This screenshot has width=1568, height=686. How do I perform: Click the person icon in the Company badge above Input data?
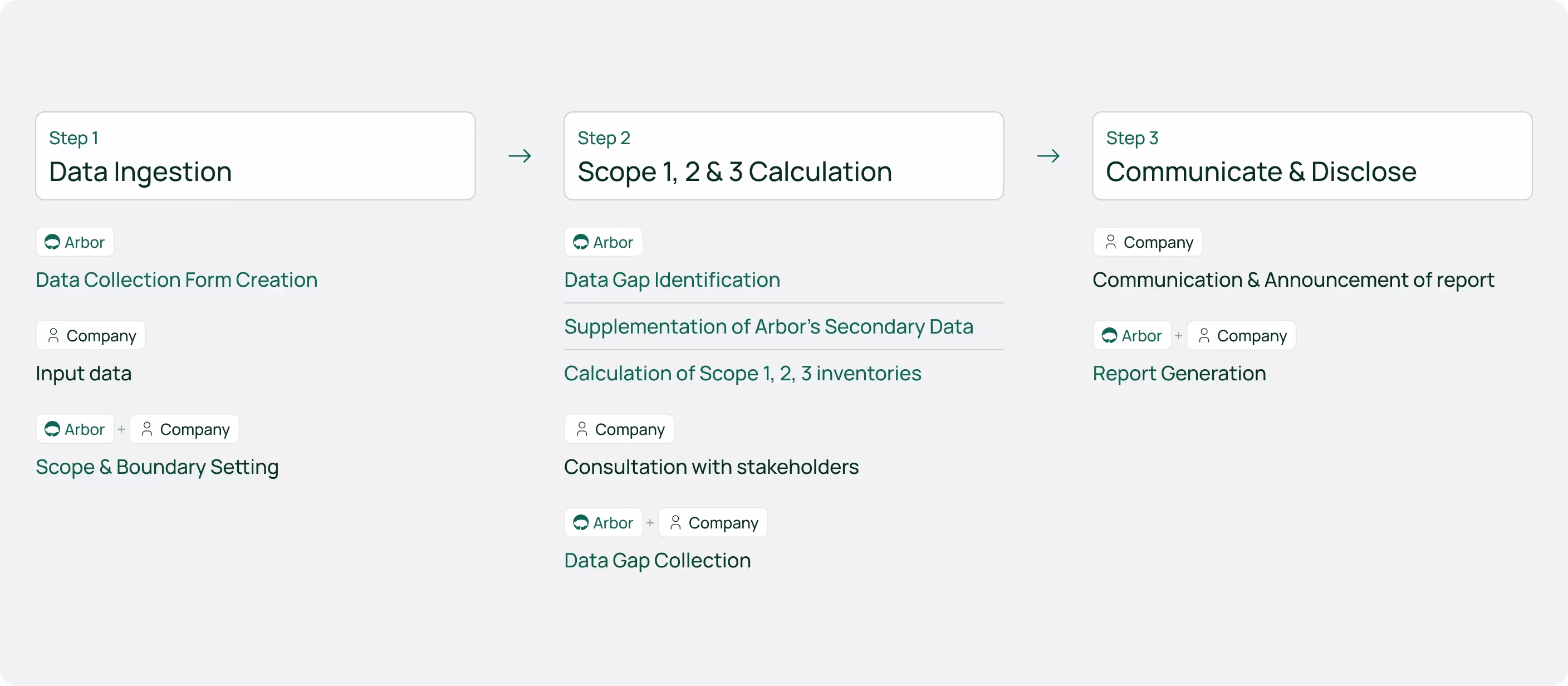click(53, 335)
